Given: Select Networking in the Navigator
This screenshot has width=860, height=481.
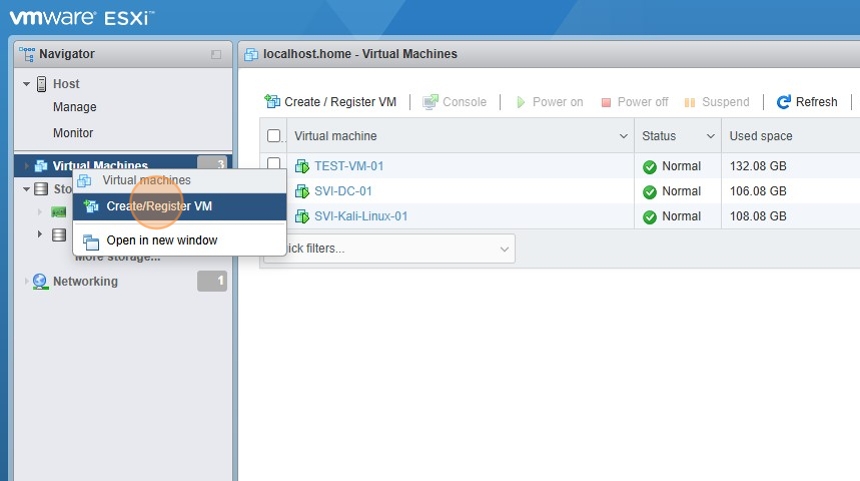Looking at the screenshot, I should click(x=85, y=281).
